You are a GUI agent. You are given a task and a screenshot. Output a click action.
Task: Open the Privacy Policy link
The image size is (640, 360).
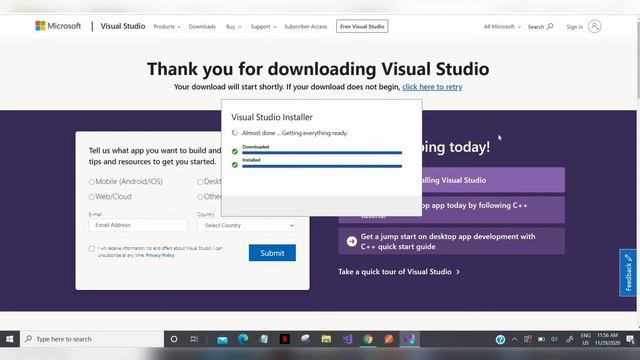160,256
